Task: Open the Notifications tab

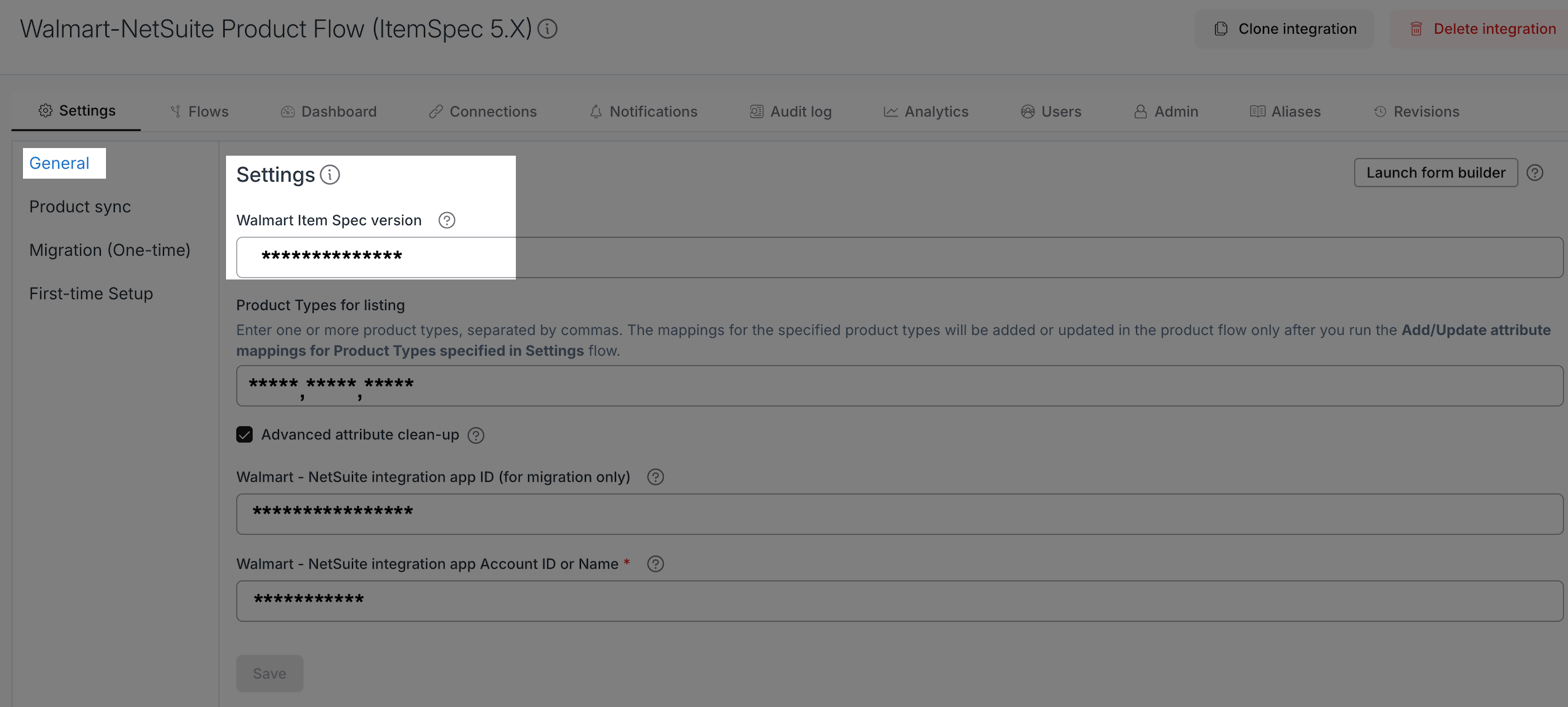Action: click(643, 112)
